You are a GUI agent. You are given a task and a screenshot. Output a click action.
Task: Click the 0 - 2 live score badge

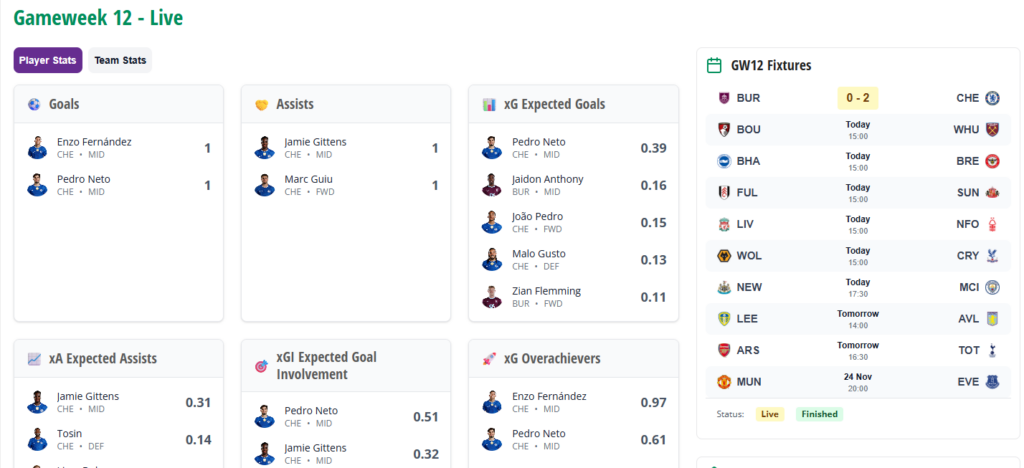(857, 98)
